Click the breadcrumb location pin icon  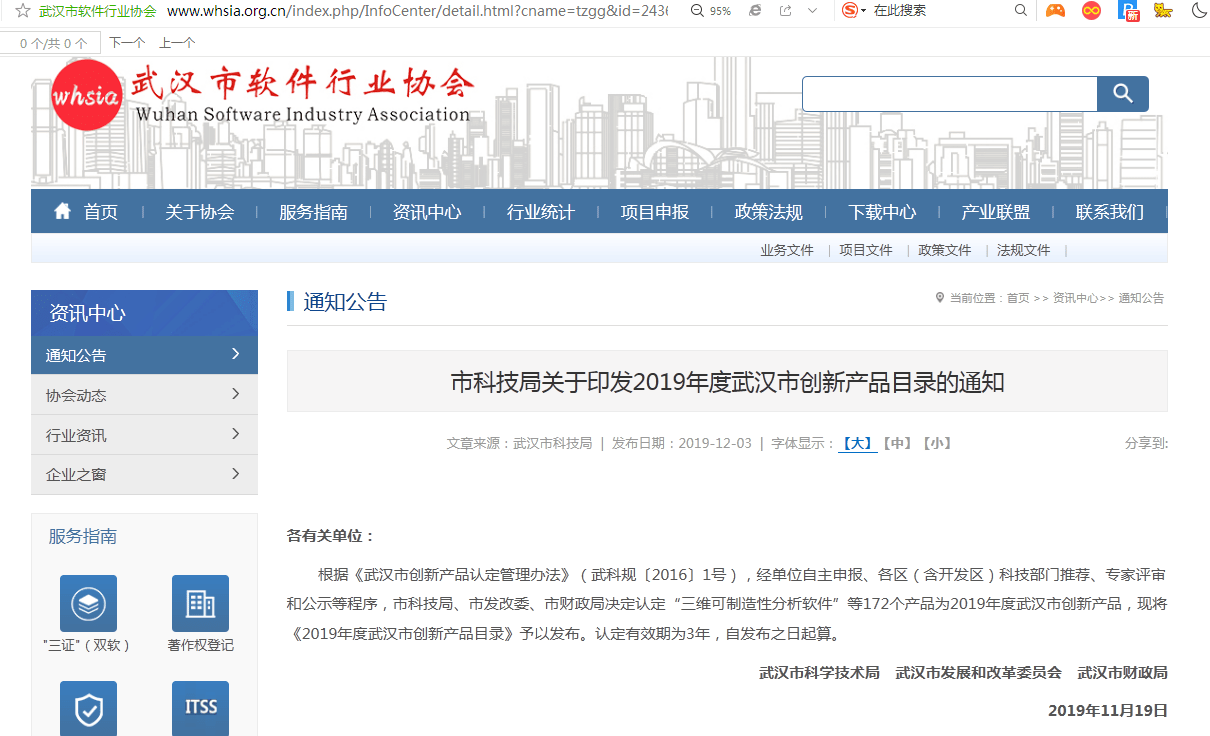point(940,298)
